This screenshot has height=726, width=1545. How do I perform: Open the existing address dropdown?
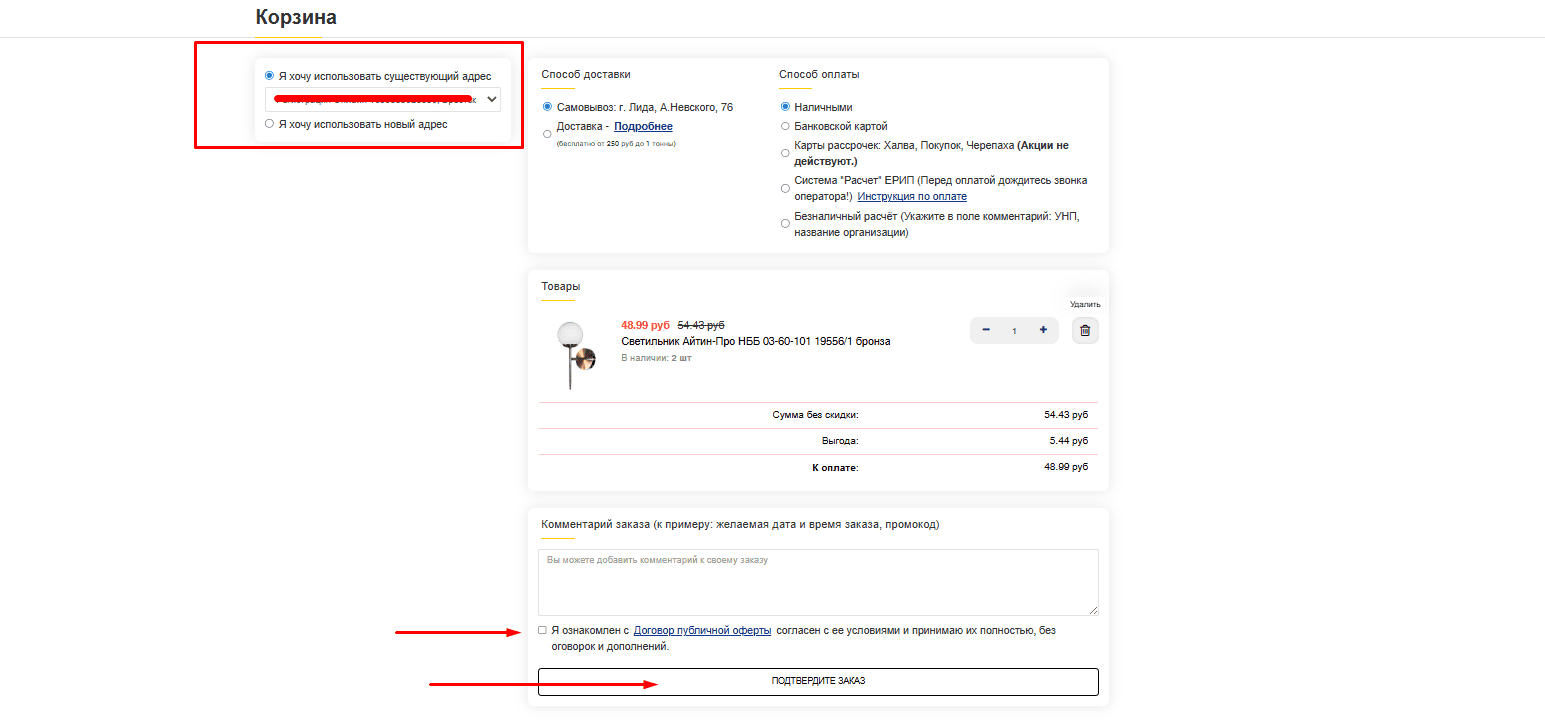[x=382, y=99]
